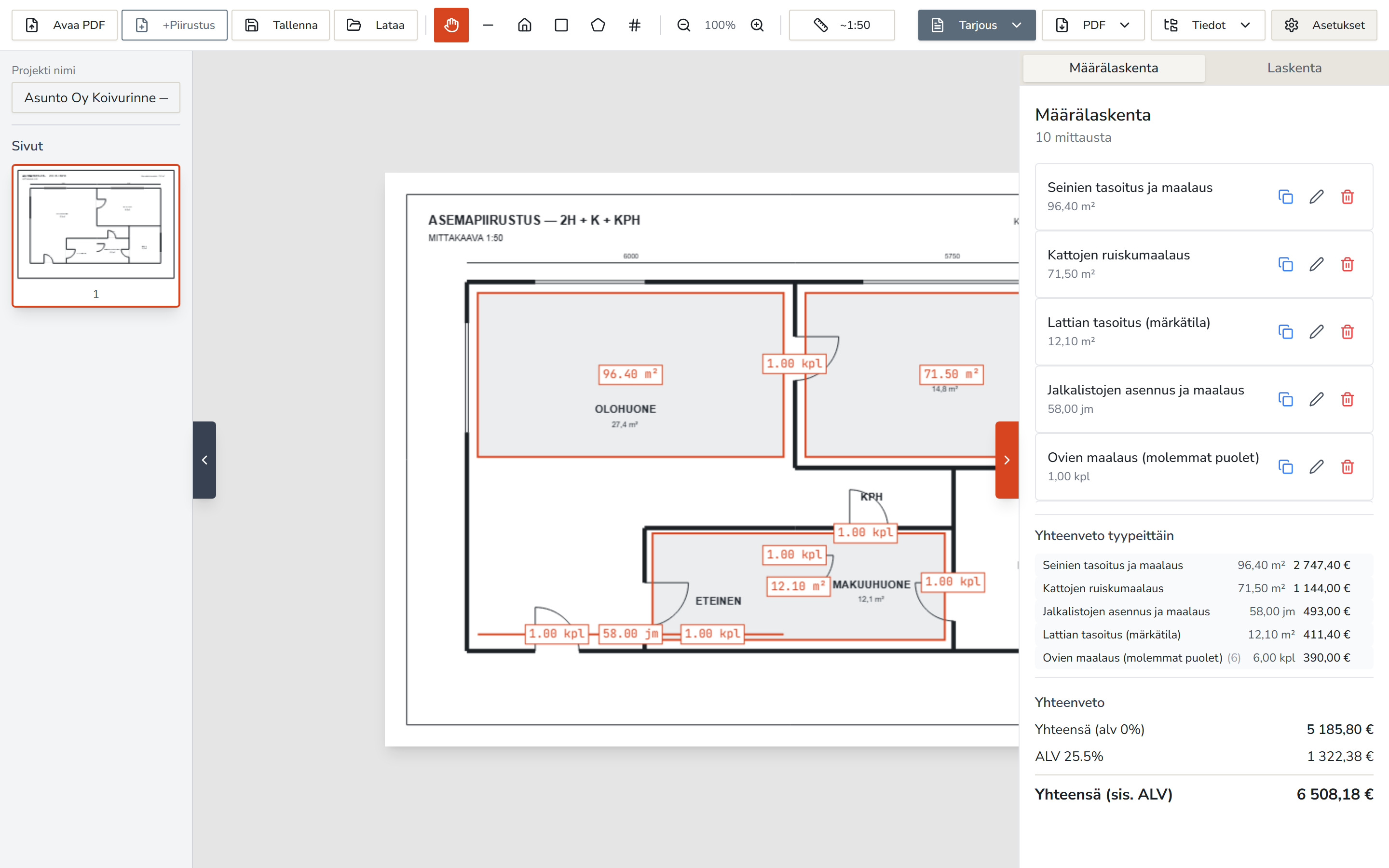Collapse the left sidebar panel

click(204, 460)
